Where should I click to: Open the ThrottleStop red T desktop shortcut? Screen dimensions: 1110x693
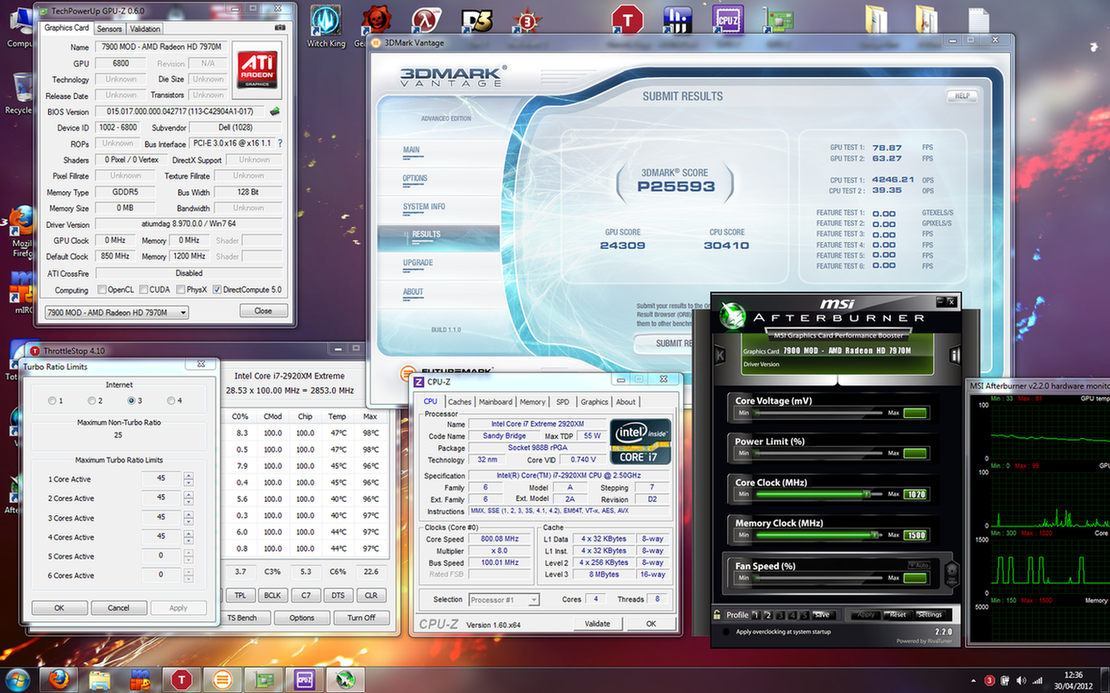point(626,20)
